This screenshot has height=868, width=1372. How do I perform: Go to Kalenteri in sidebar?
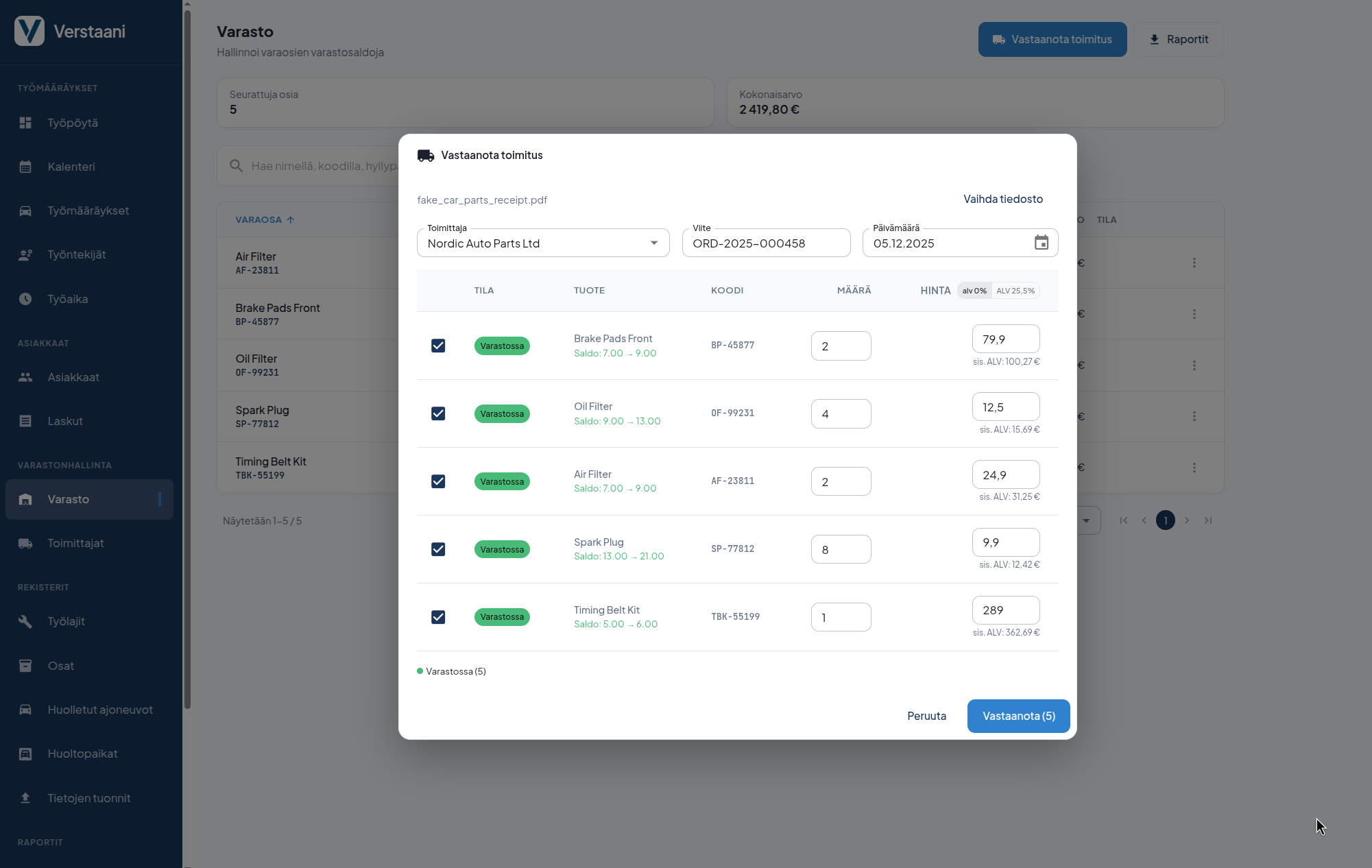[71, 167]
